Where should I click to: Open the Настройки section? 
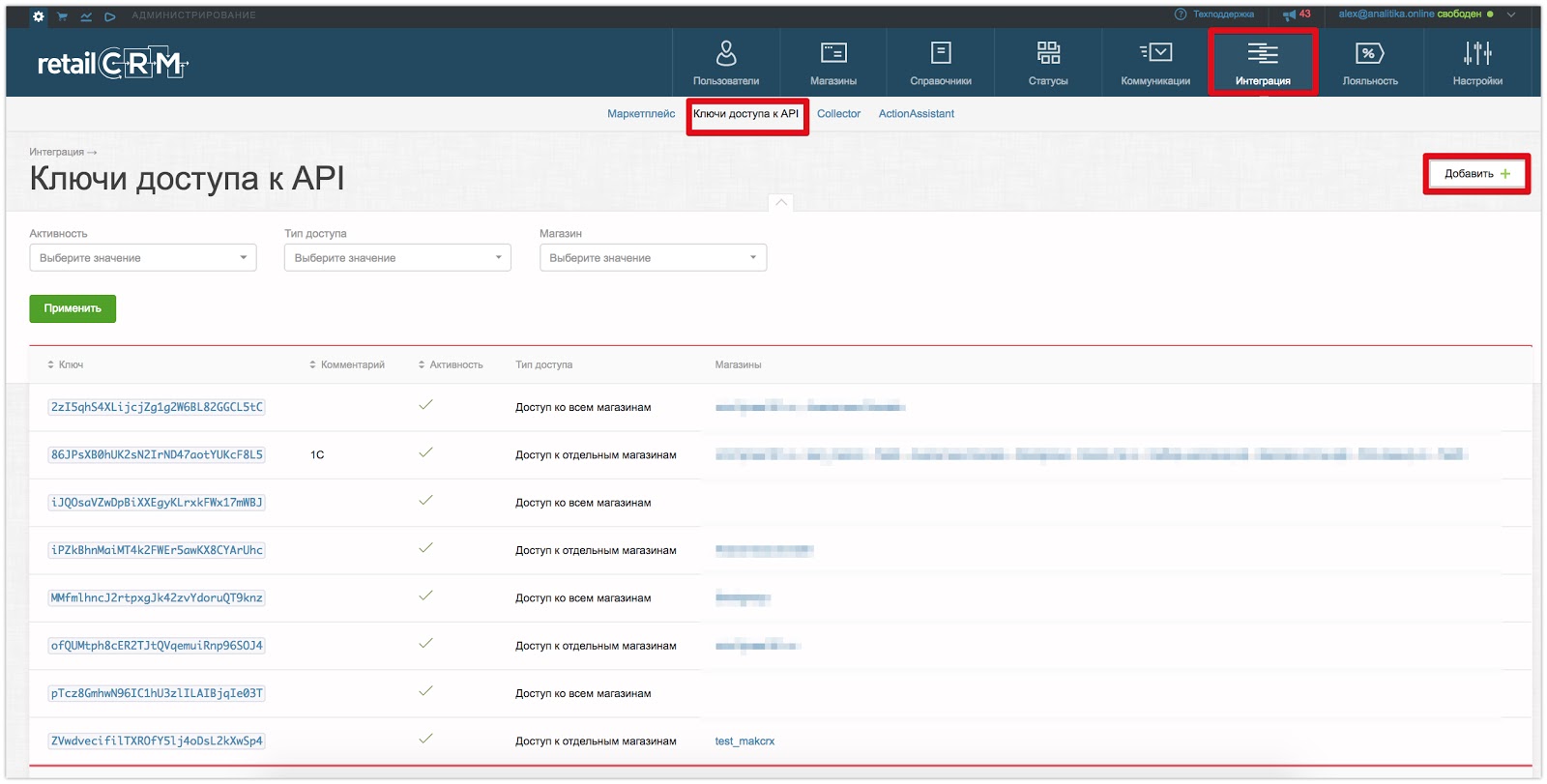pos(1477,63)
